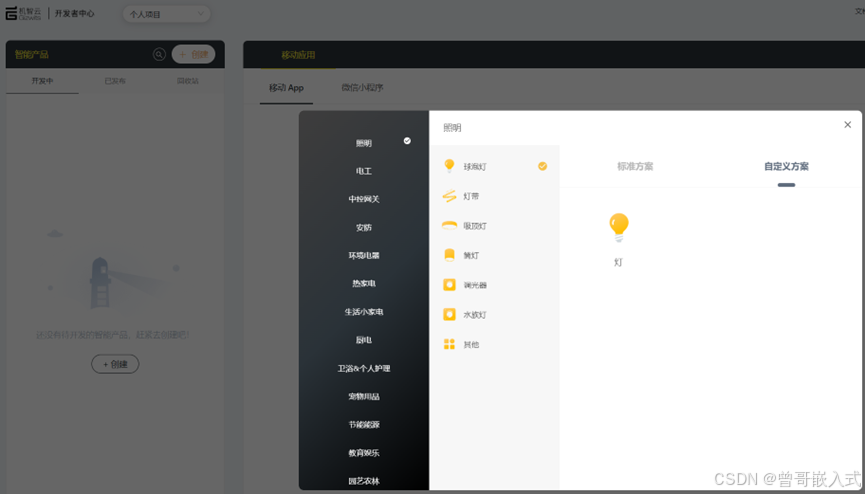The image size is (865, 494).
Task: Switch to the 微信小程序 tab
Action: click(x=362, y=88)
